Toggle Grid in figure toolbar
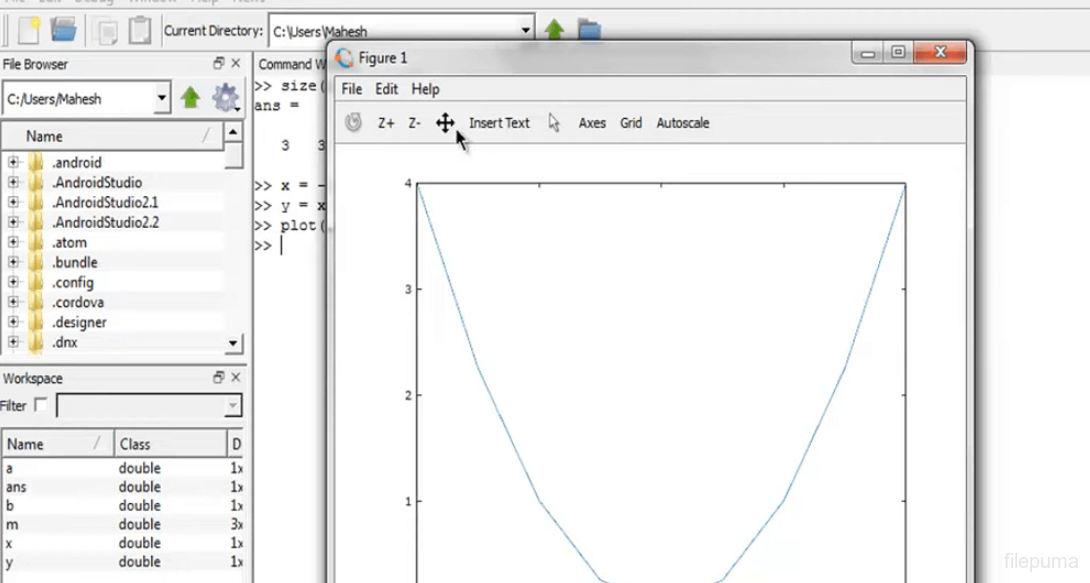The image size is (1090, 583). (631, 123)
